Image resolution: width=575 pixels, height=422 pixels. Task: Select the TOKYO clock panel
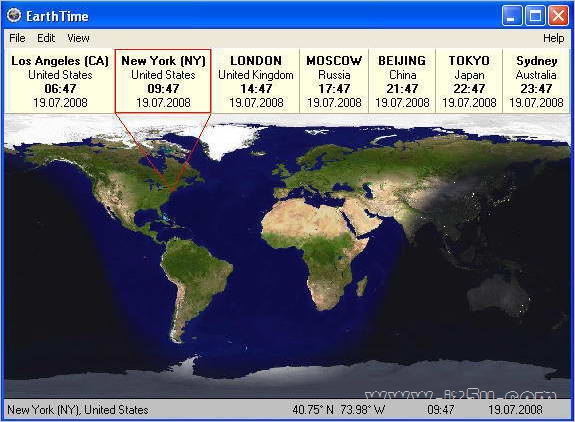[x=469, y=81]
